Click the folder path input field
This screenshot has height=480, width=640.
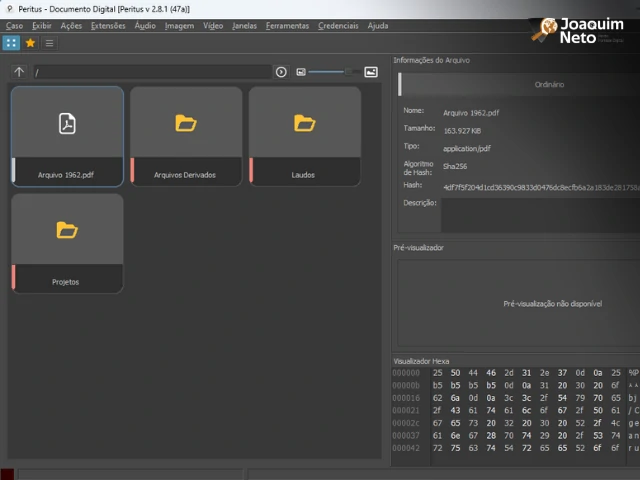point(150,72)
